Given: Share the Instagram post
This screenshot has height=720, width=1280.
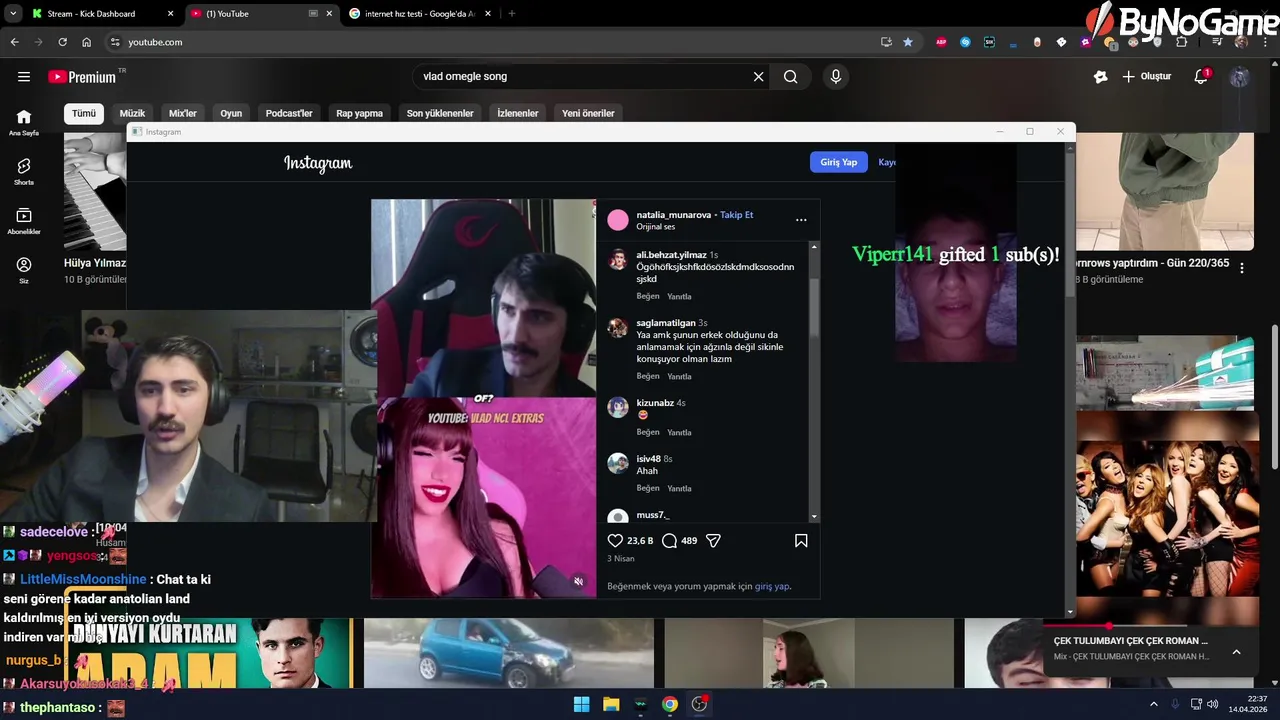Looking at the screenshot, I should pos(713,540).
